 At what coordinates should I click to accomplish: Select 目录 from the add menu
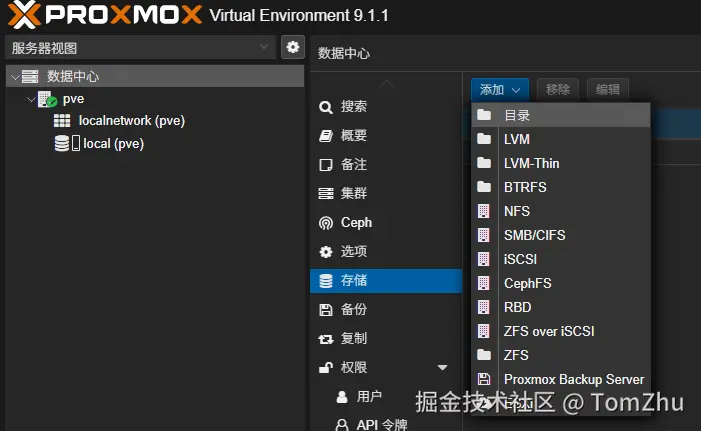[561, 115]
